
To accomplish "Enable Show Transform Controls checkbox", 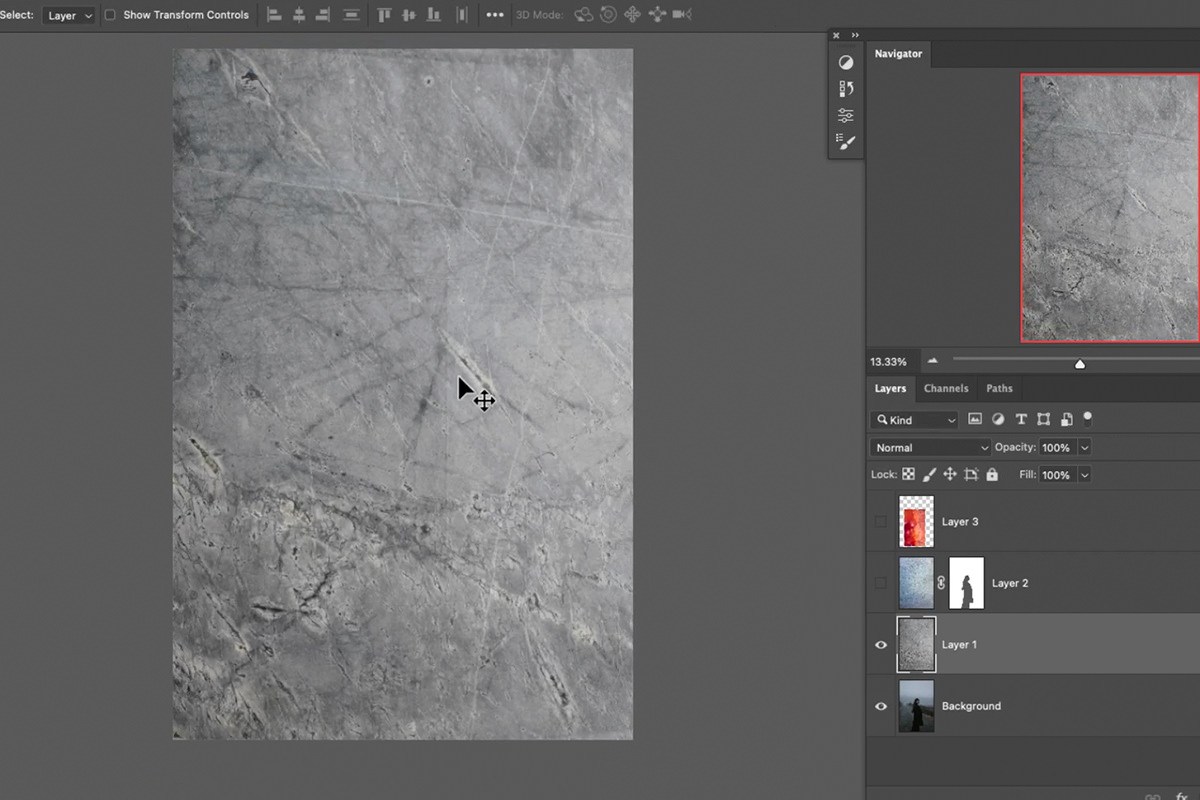I will pyautogui.click(x=110, y=15).
